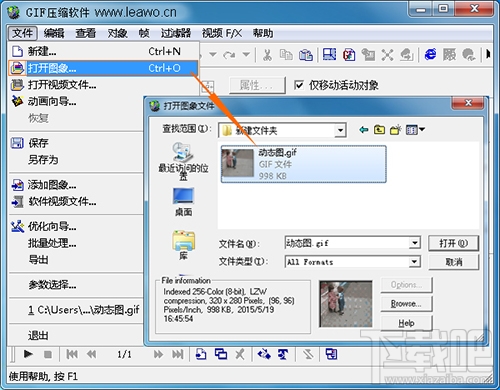Select Desktop (桌面) in dialog sidebar
The width and height of the screenshot is (500, 390).
(183, 202)
